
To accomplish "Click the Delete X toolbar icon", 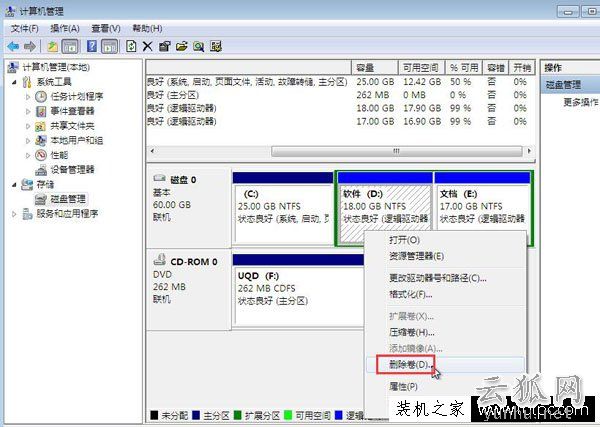I will (147, 47).
